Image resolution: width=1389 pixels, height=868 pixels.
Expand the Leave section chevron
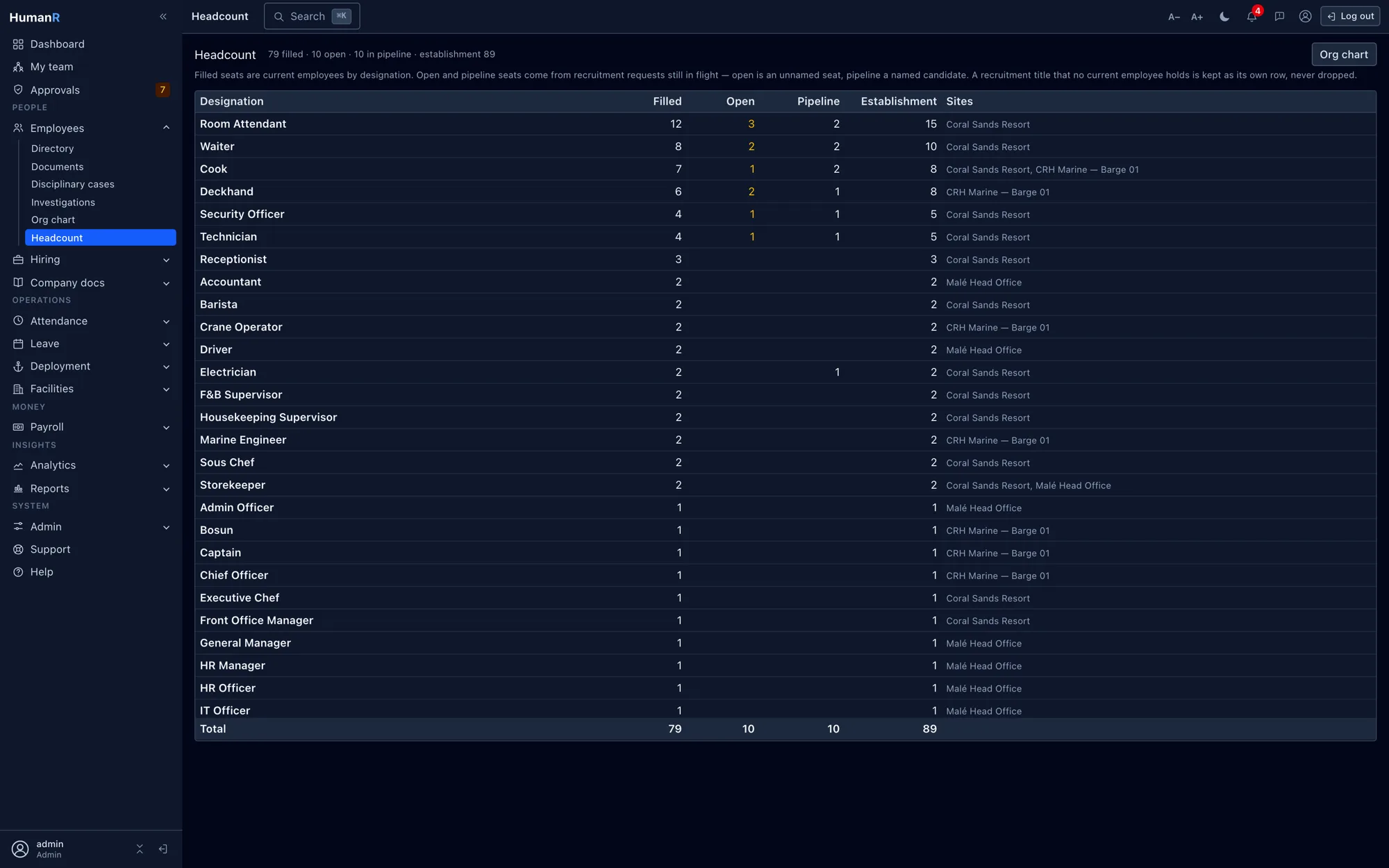[166, 344]
